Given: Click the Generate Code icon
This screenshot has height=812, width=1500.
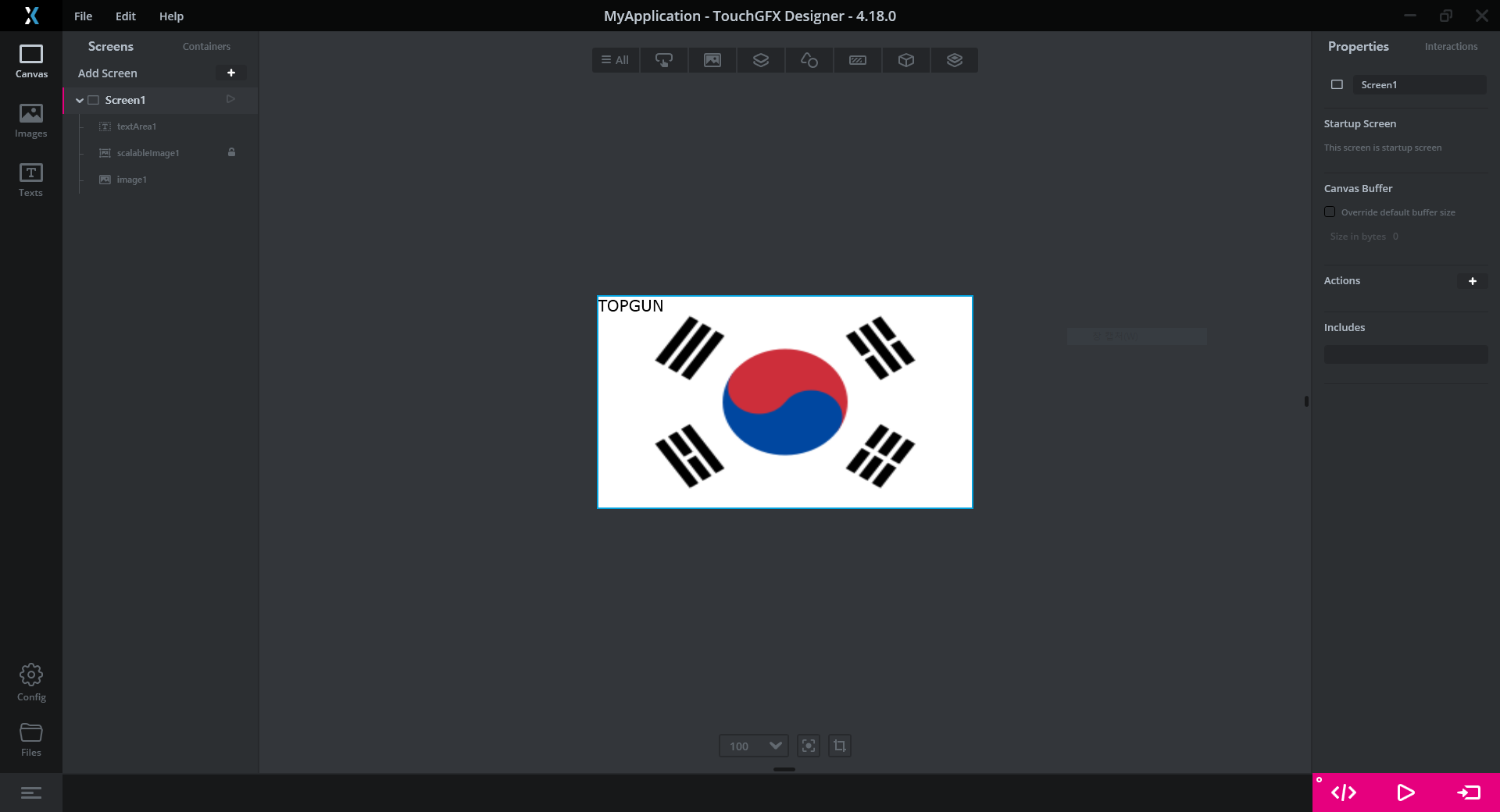Looking at the screenshot, I should pyautogui.click(x=1344, y=793).
